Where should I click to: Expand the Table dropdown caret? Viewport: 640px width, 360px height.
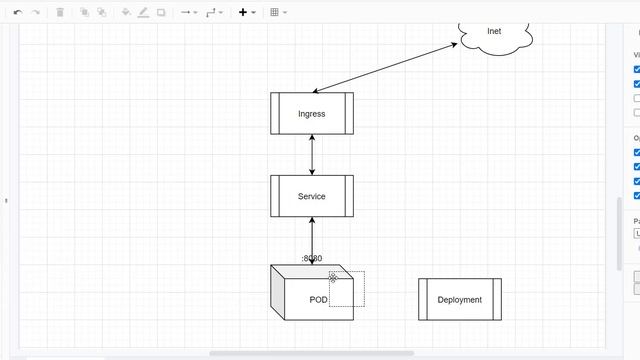point(285,13)
